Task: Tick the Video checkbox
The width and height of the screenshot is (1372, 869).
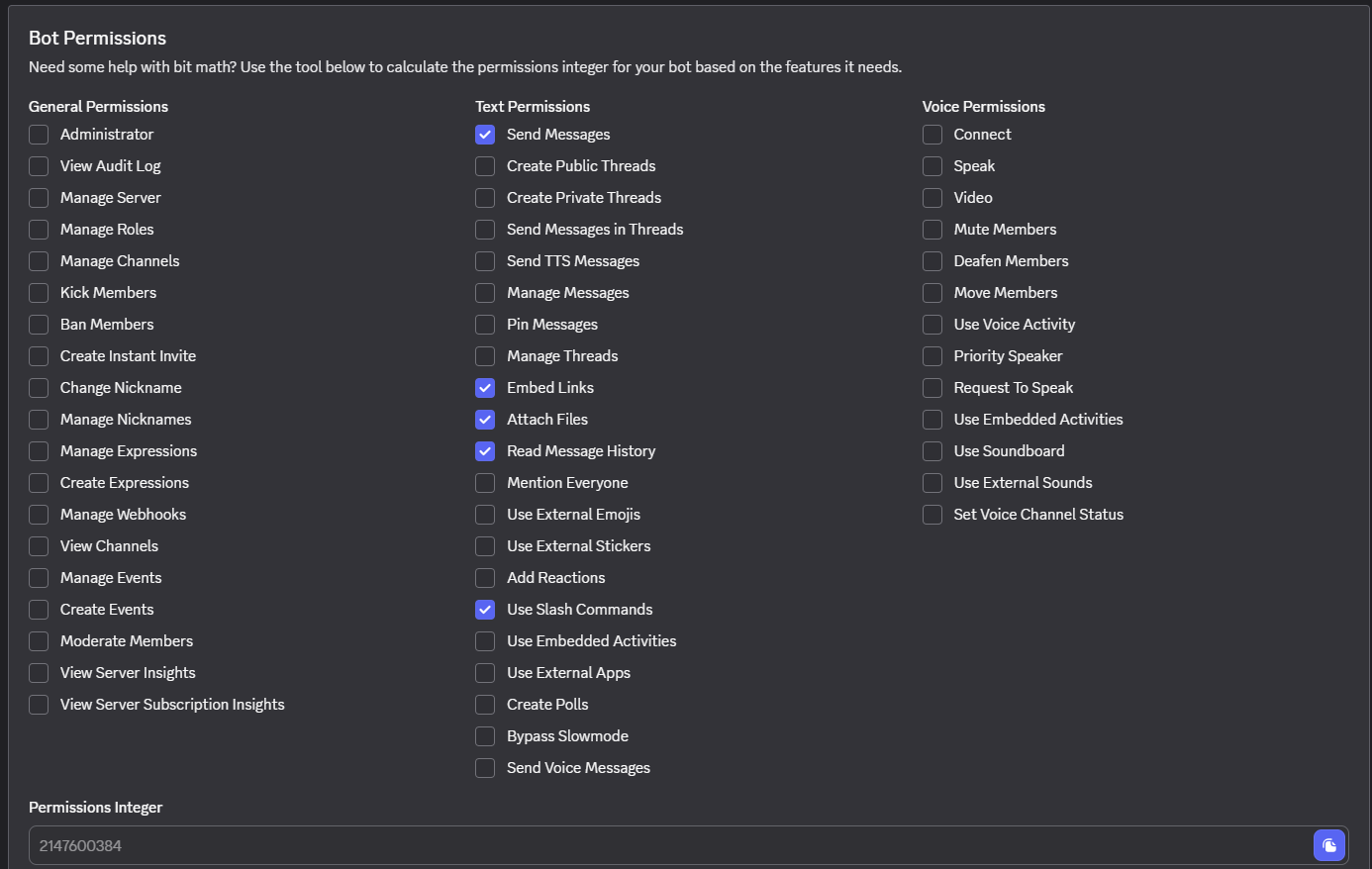Action: (932, 198)
